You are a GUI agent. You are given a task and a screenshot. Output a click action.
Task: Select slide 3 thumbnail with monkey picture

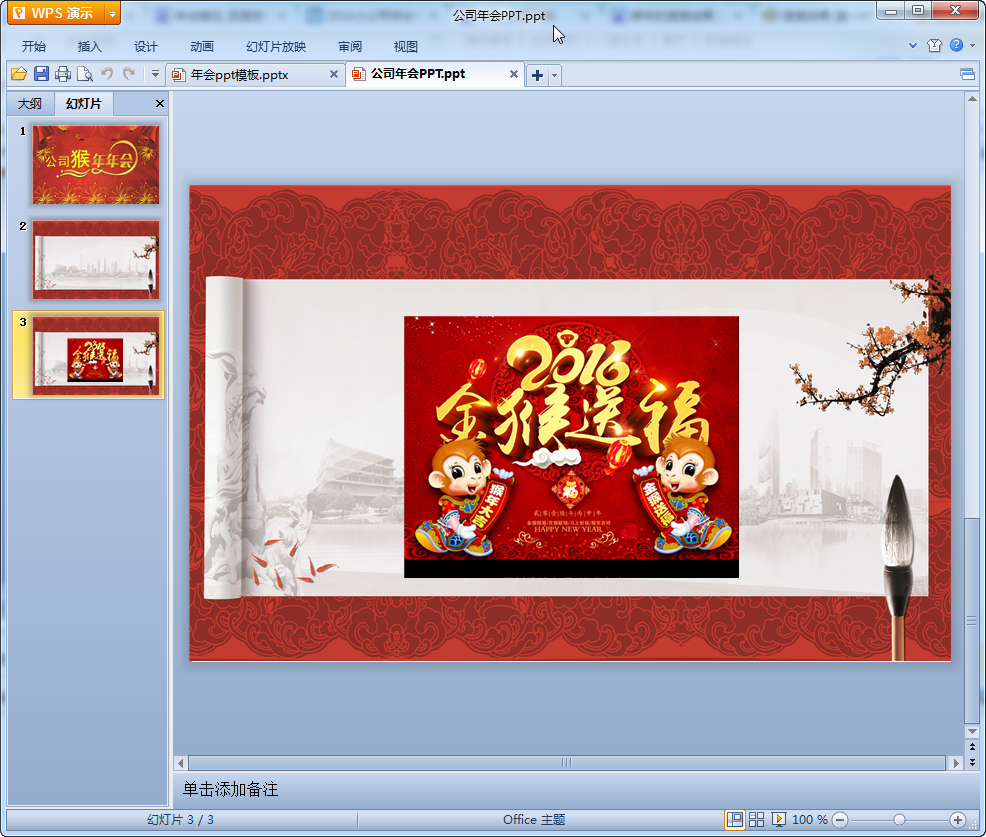coord(96,355)
